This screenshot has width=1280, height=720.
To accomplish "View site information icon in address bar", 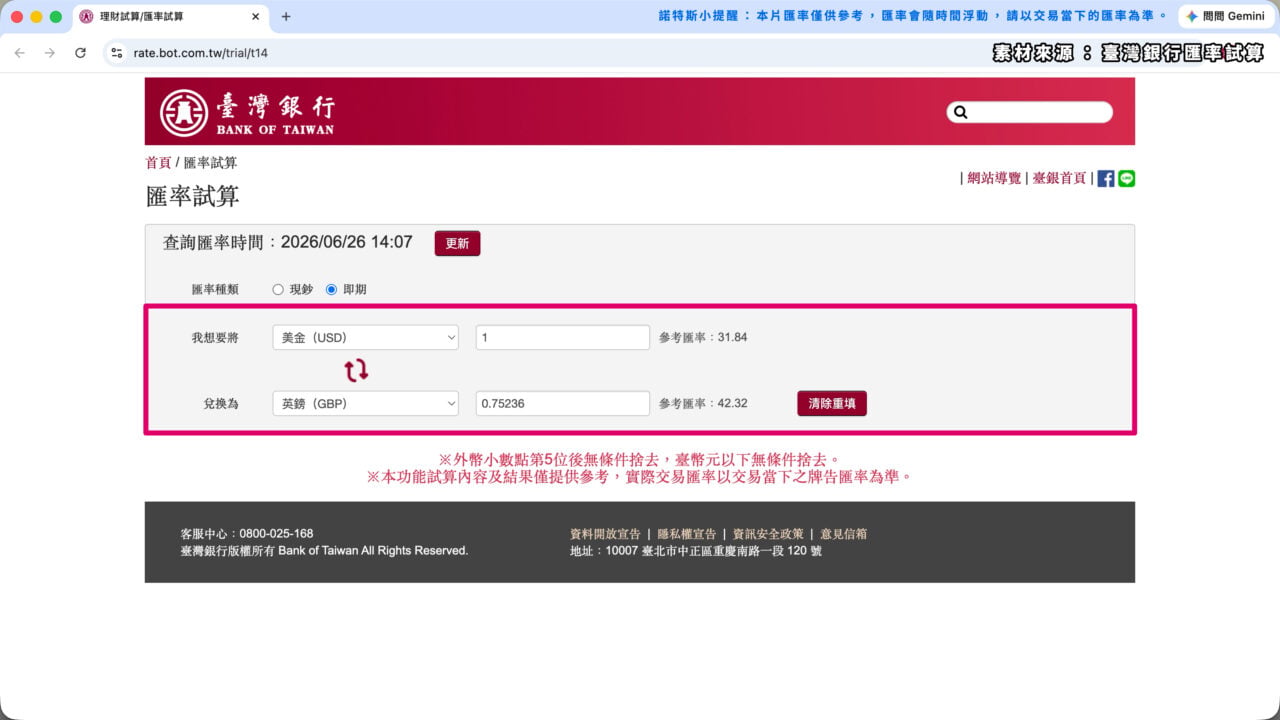I will click(x=117, y=53).
